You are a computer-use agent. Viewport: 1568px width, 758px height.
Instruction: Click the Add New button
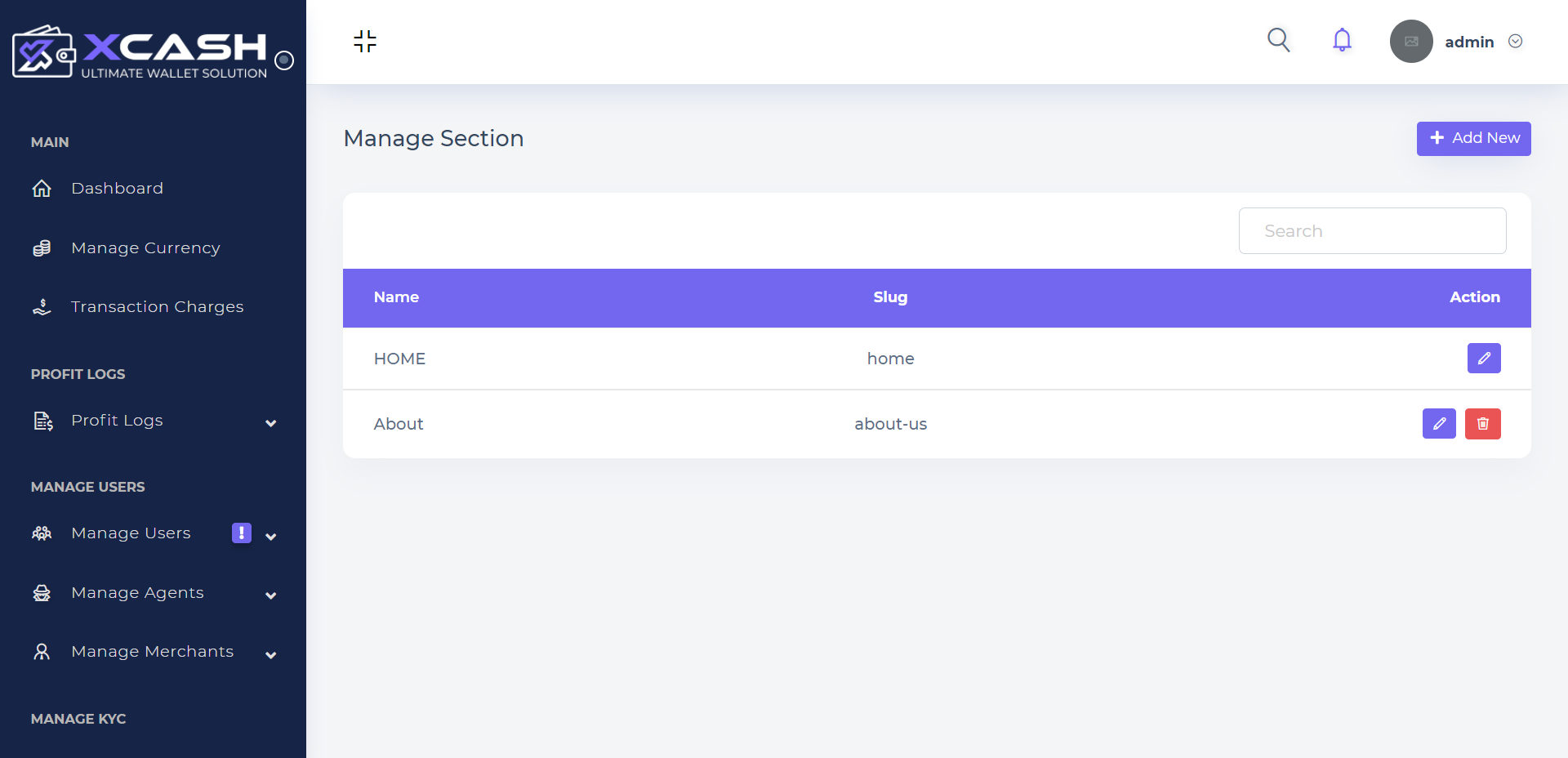tap(1473, 138)
